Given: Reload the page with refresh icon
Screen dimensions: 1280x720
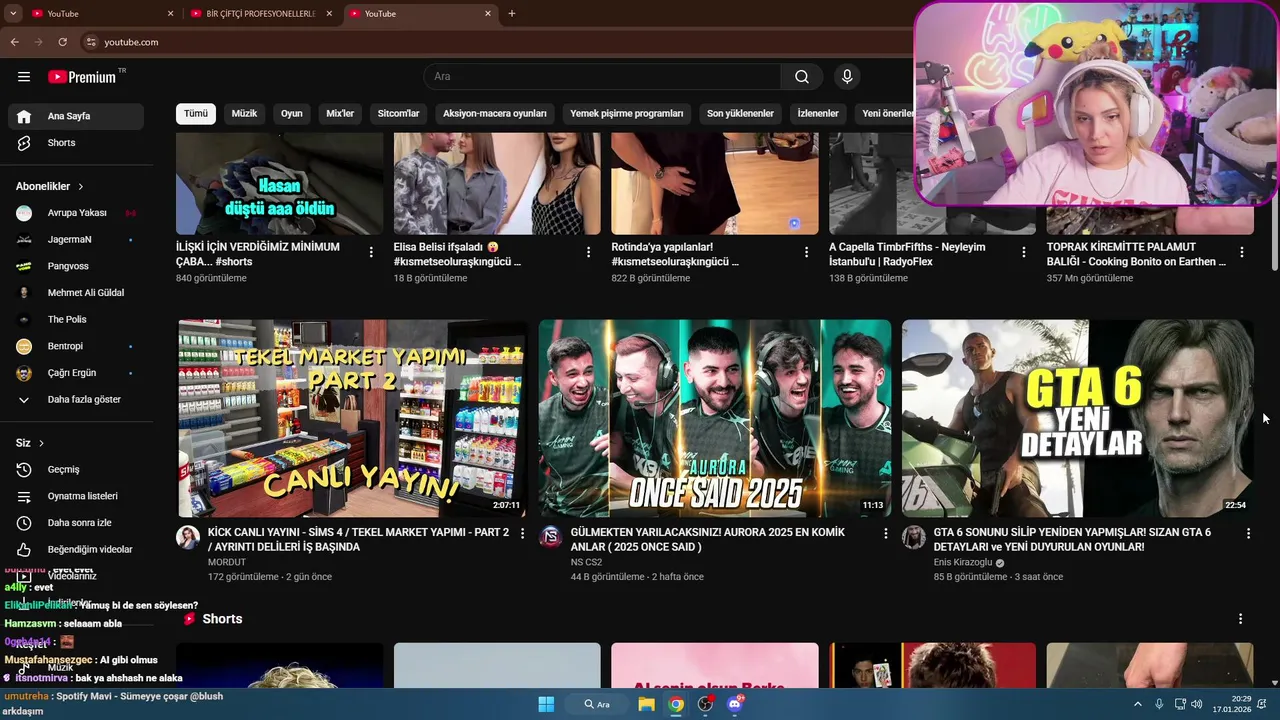Looking at the screenshot, I should [62, 42].
